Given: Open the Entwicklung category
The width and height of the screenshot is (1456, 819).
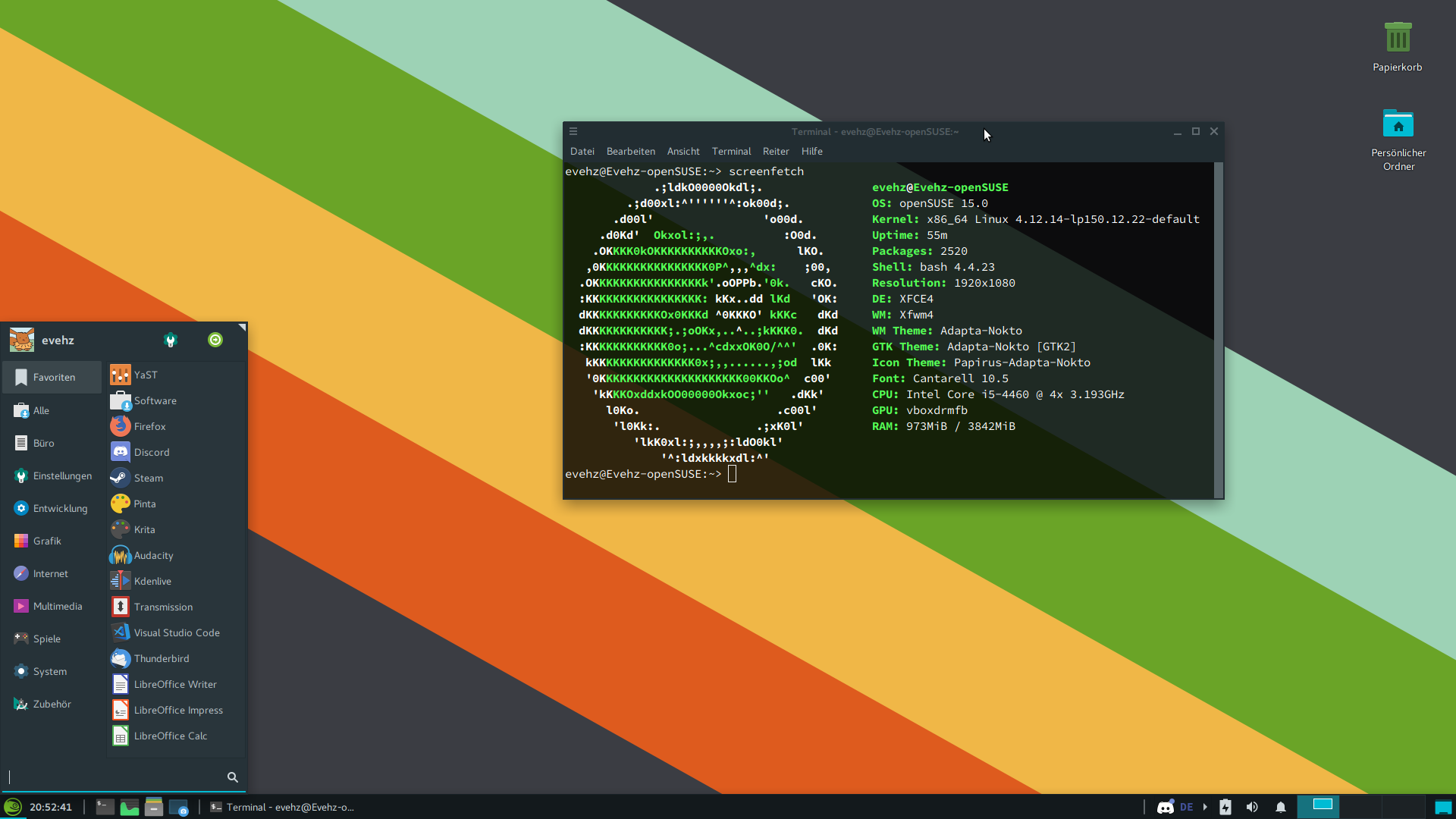Looking at the screenshot, I should point(52,508).
